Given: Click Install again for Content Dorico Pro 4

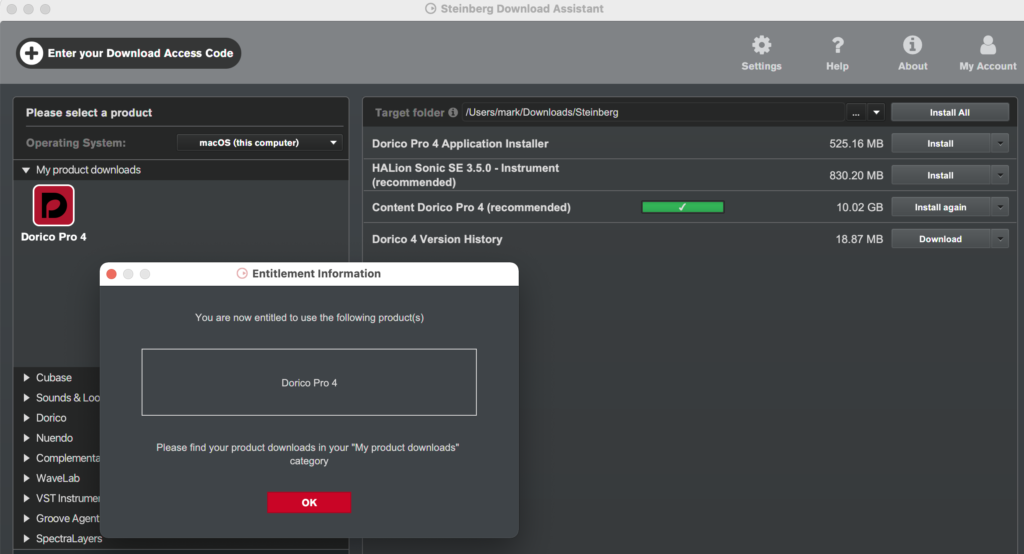Looking at the screenshot, I should tap(940, 207).
